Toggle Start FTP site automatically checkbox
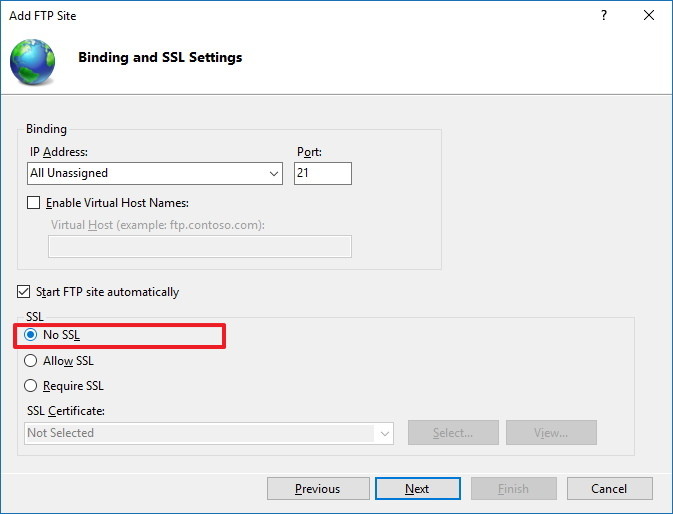Screen dimensions: 673x514 point(24,292)
